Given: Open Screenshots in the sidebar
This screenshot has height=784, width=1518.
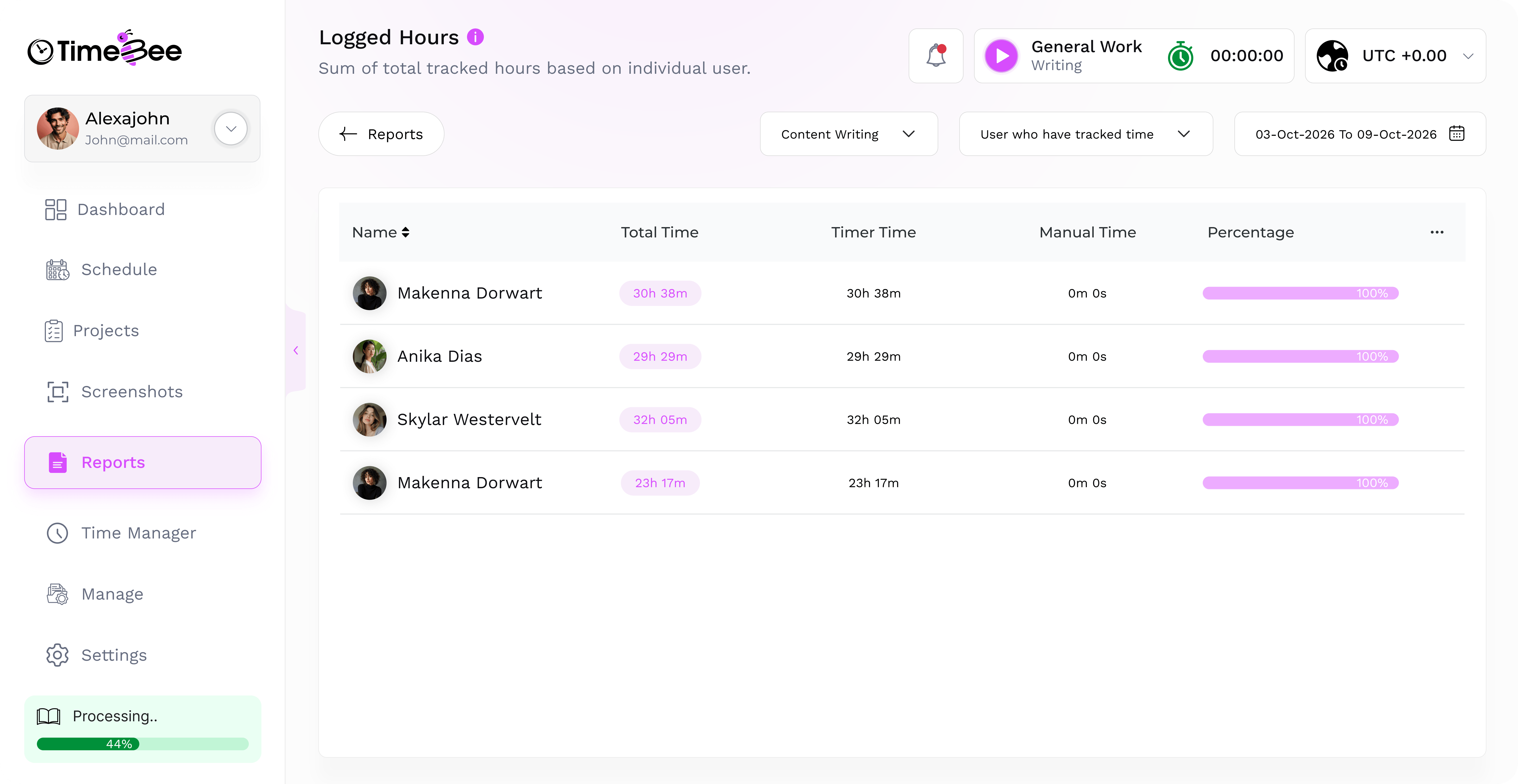Looking at the screenshot, I should click(x=114, y=392).
